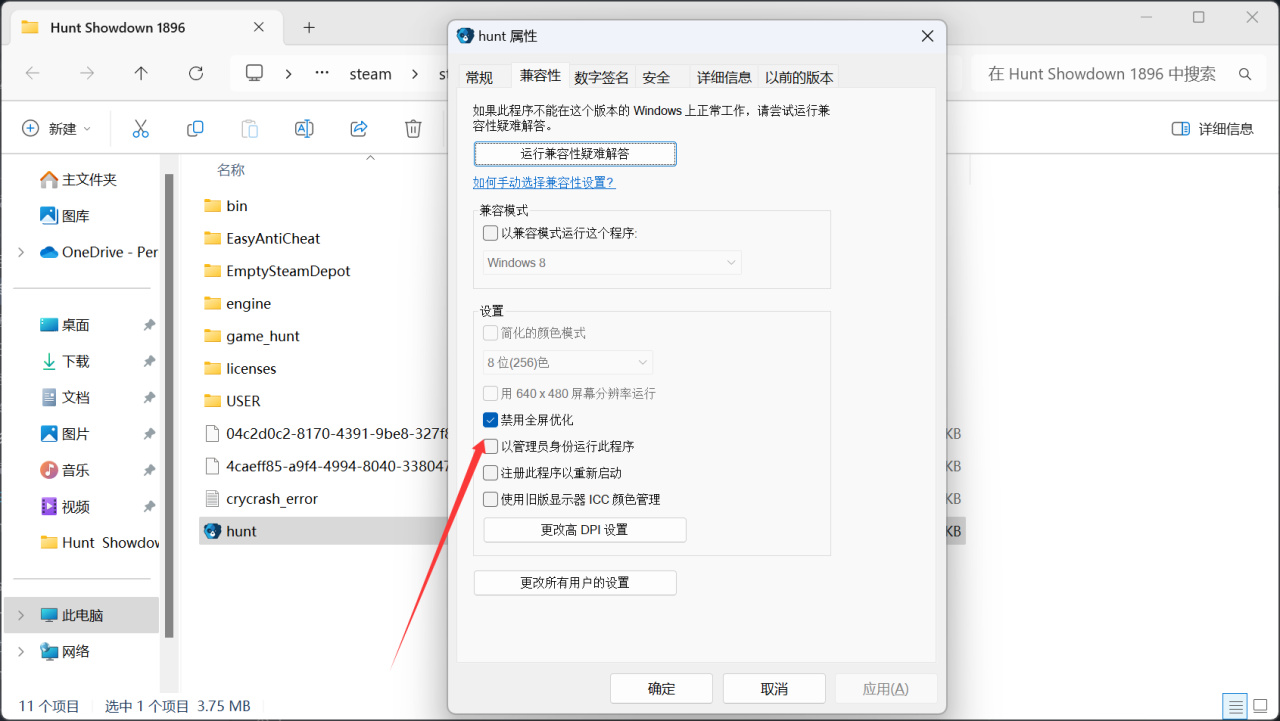Viewport: 1280px width, 721px height.
Task: Expand 此电脑 in the sidebar
Action: (21, 615)
